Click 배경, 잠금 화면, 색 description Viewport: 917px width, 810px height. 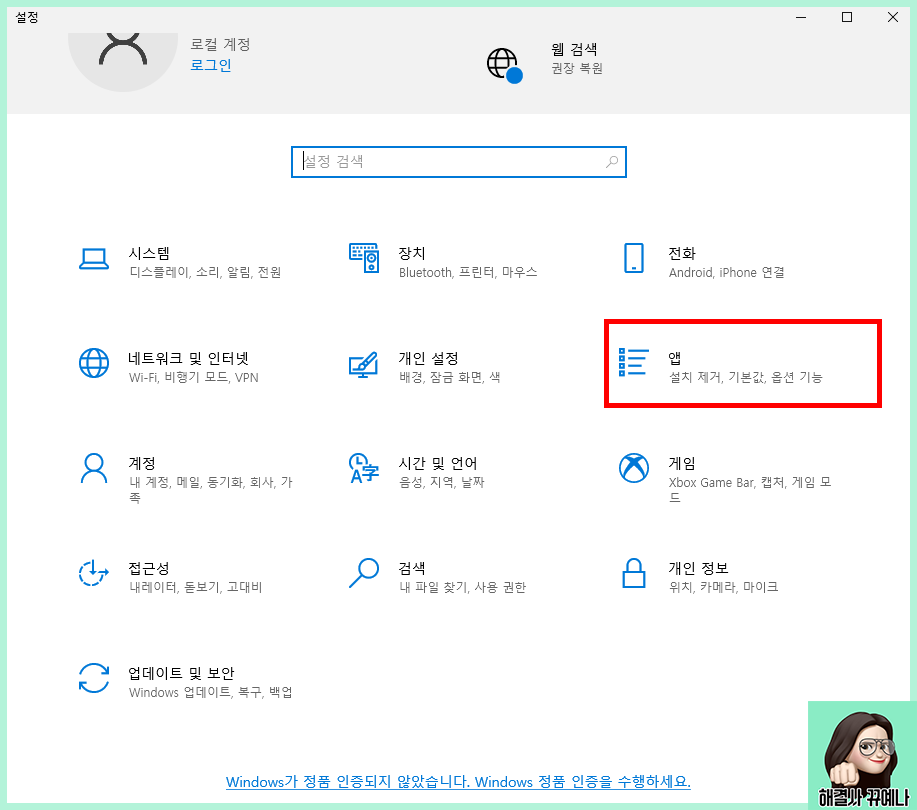click(449, 377)
